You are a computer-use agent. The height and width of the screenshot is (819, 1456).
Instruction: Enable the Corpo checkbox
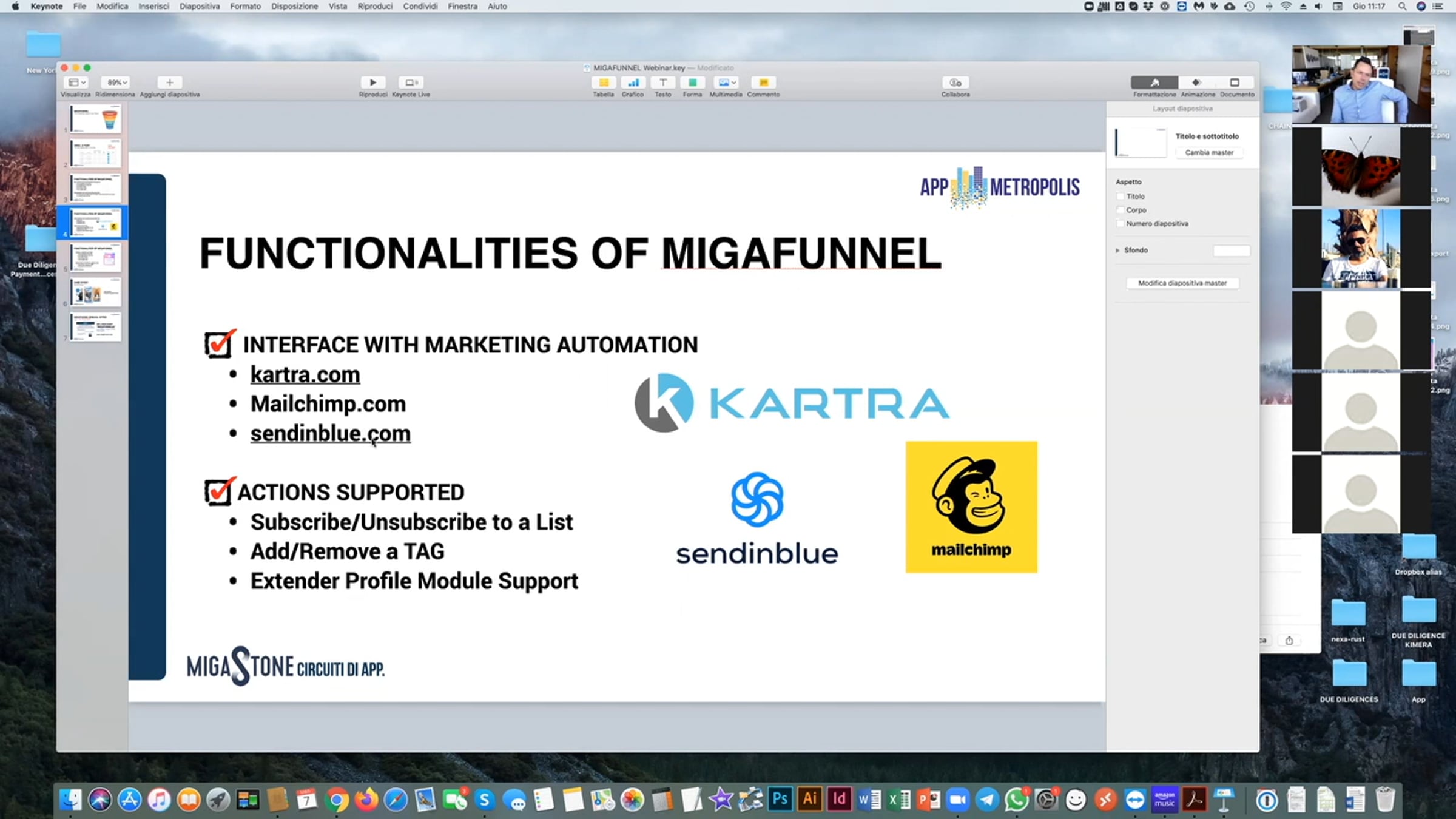pyautogui.click(x=1120, y=210)
